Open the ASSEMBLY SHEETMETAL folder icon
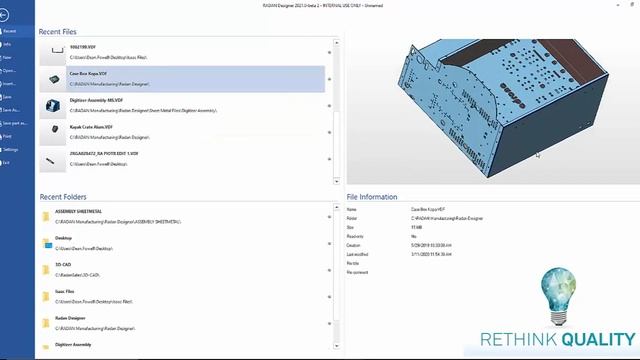Viewport: 640px width, 360px height. [46, 217]
